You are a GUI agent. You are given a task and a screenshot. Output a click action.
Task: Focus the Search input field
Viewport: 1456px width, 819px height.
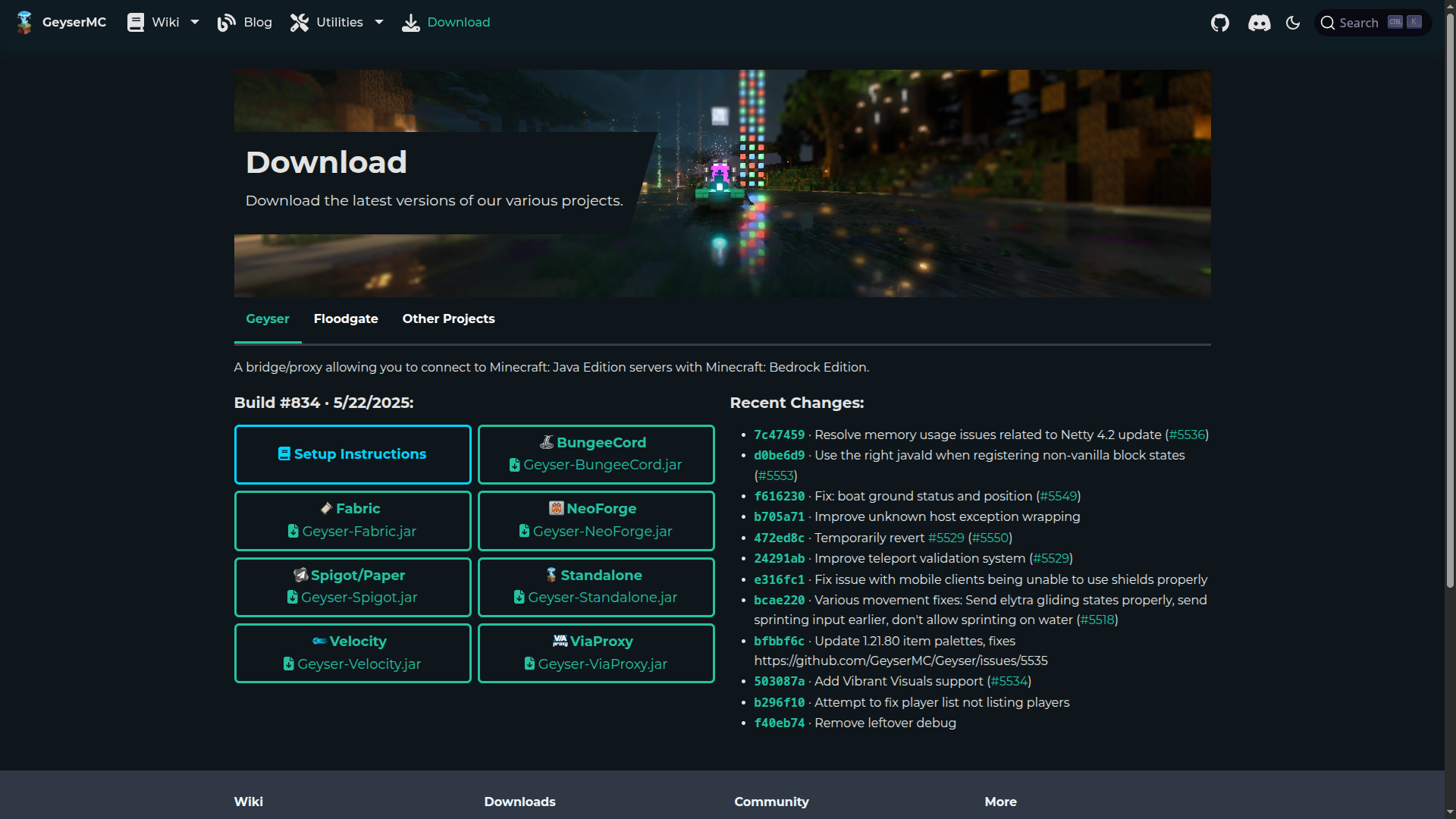pyautogui.click(x=1373, y=23)
